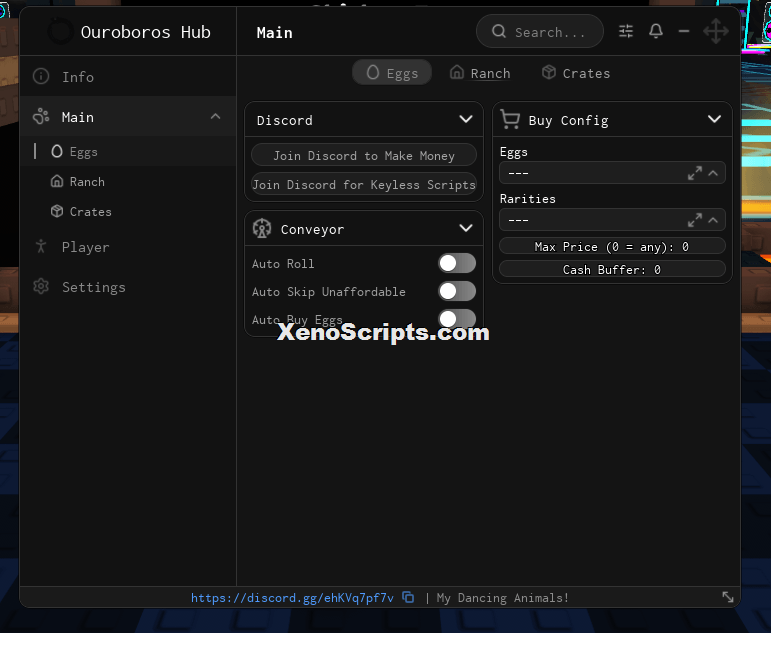The width and height of the screenshot is (771, 663).
Task: Collapse the Main sidebar group chevron
Action: point(215,117)
